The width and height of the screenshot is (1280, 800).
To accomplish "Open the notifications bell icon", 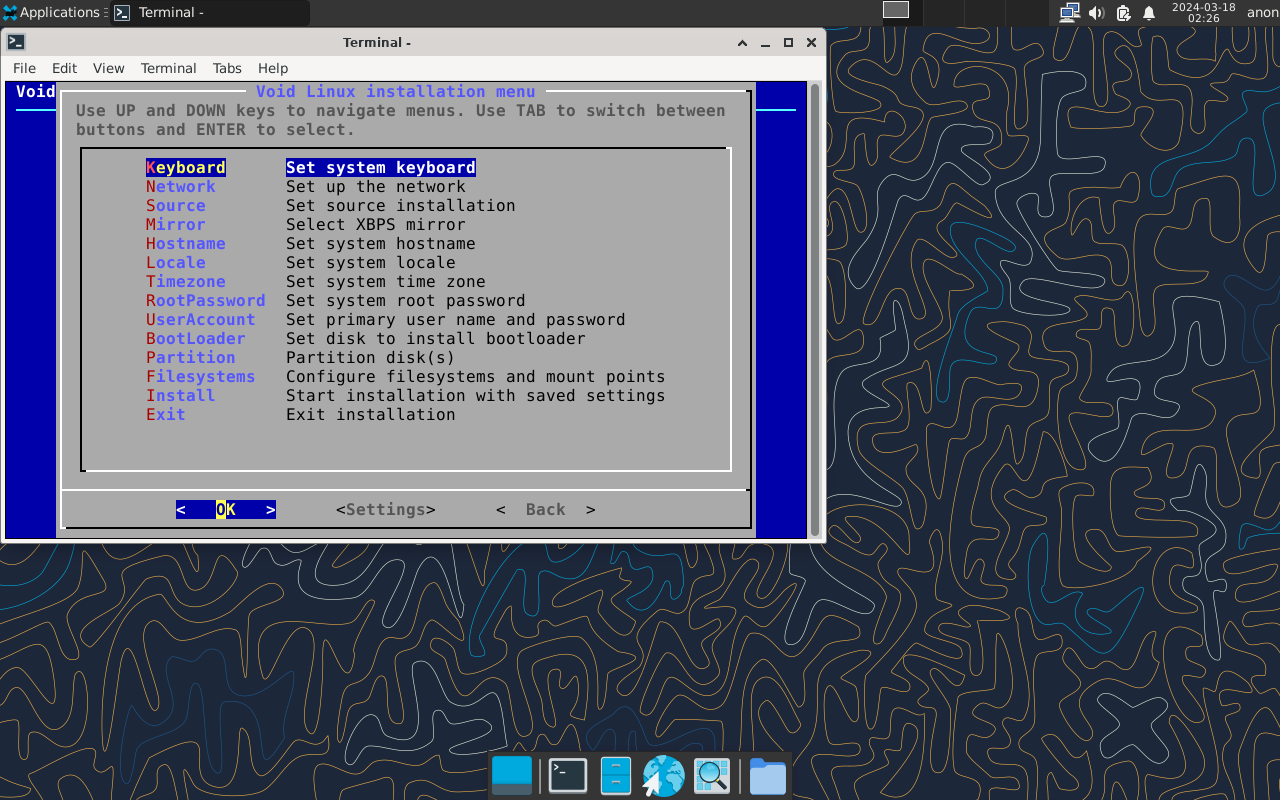I will tap(1149, 13).
